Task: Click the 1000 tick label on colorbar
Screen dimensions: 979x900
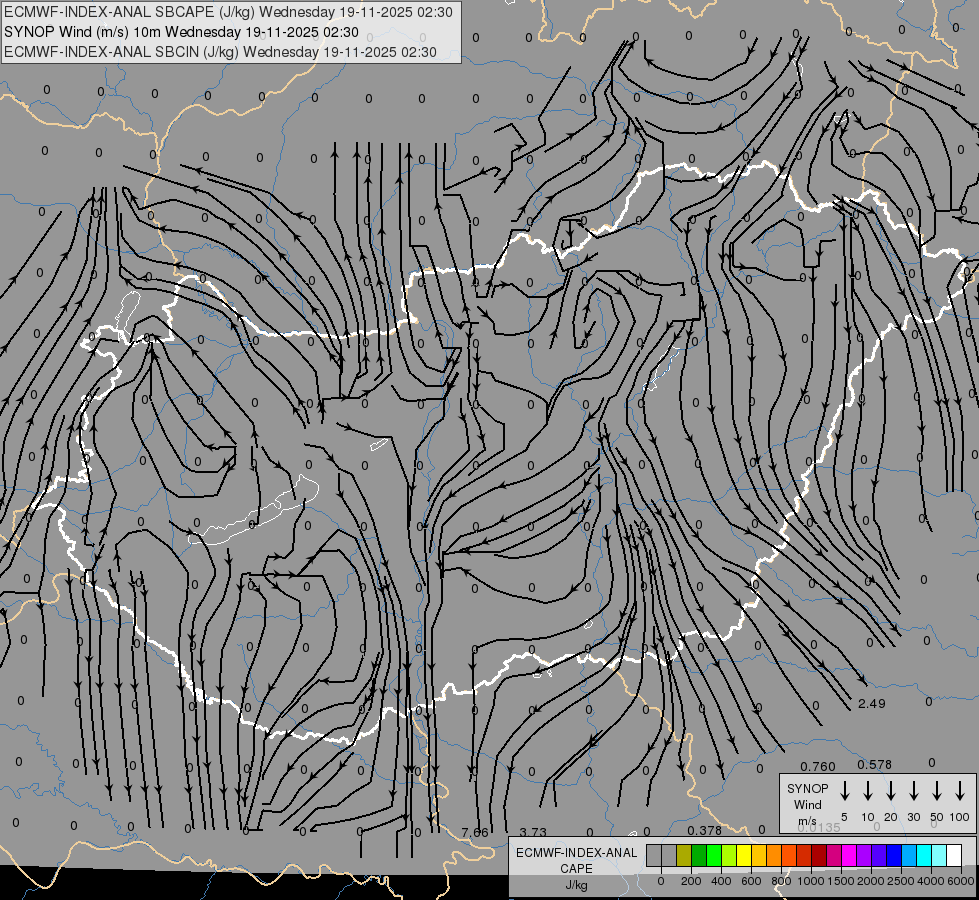Action: coord(811,881)
